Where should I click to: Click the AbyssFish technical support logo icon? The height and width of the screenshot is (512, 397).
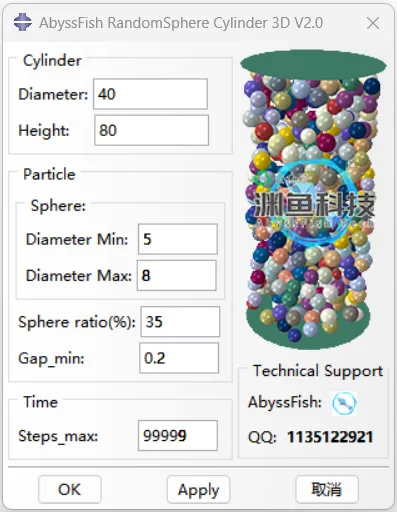point(344,403)
